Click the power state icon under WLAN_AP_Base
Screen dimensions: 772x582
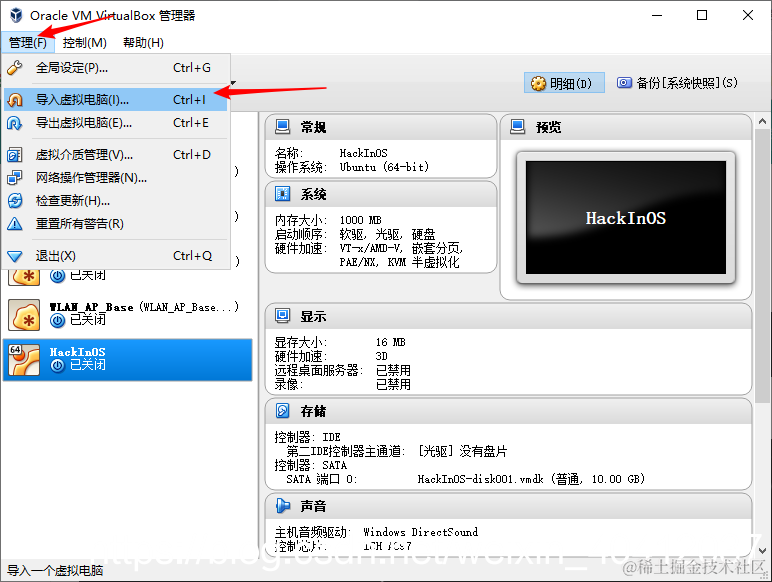point(58,321)
